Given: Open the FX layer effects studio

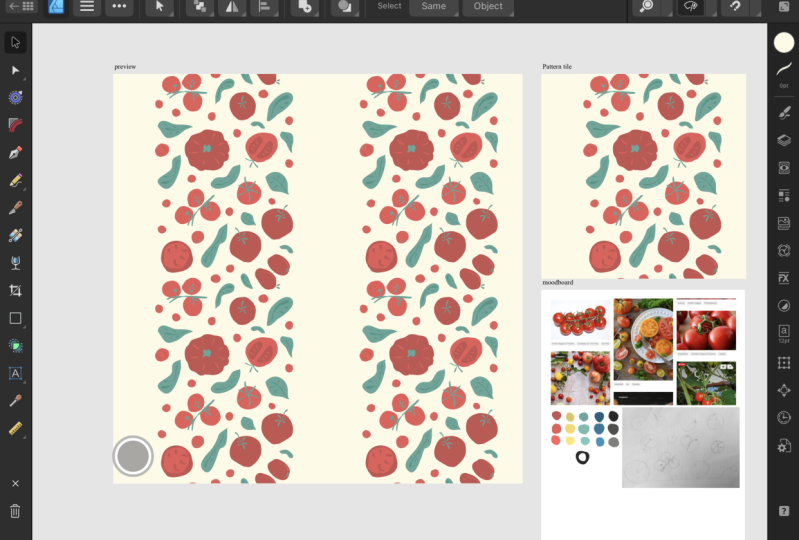Looking at the screenshot, I should 784,278.
